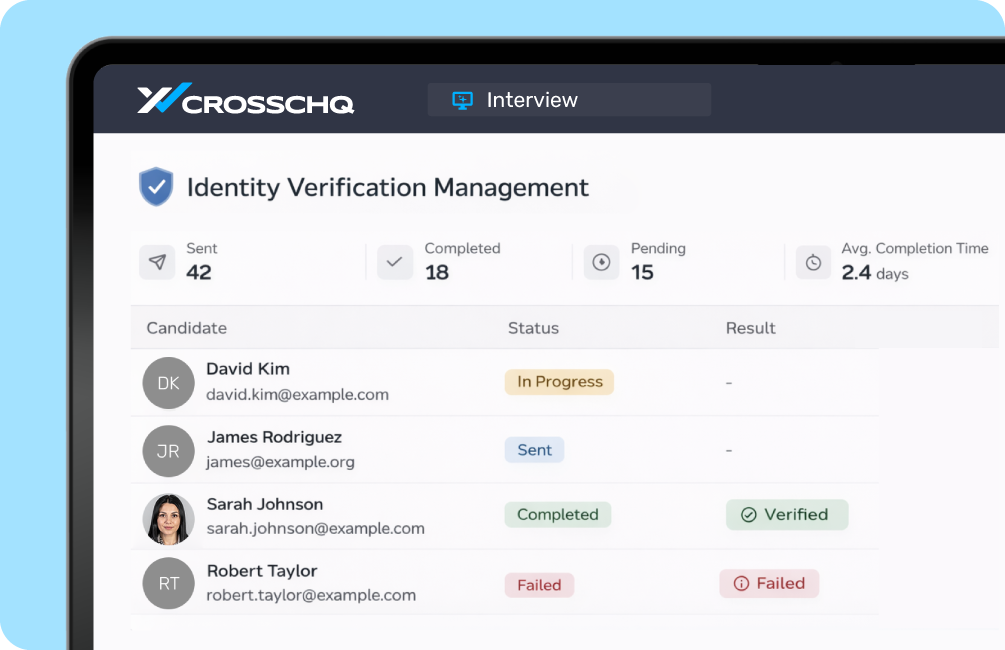Click the paper plane icon next to Sent
1005x650 pixels.
point(157,262)
